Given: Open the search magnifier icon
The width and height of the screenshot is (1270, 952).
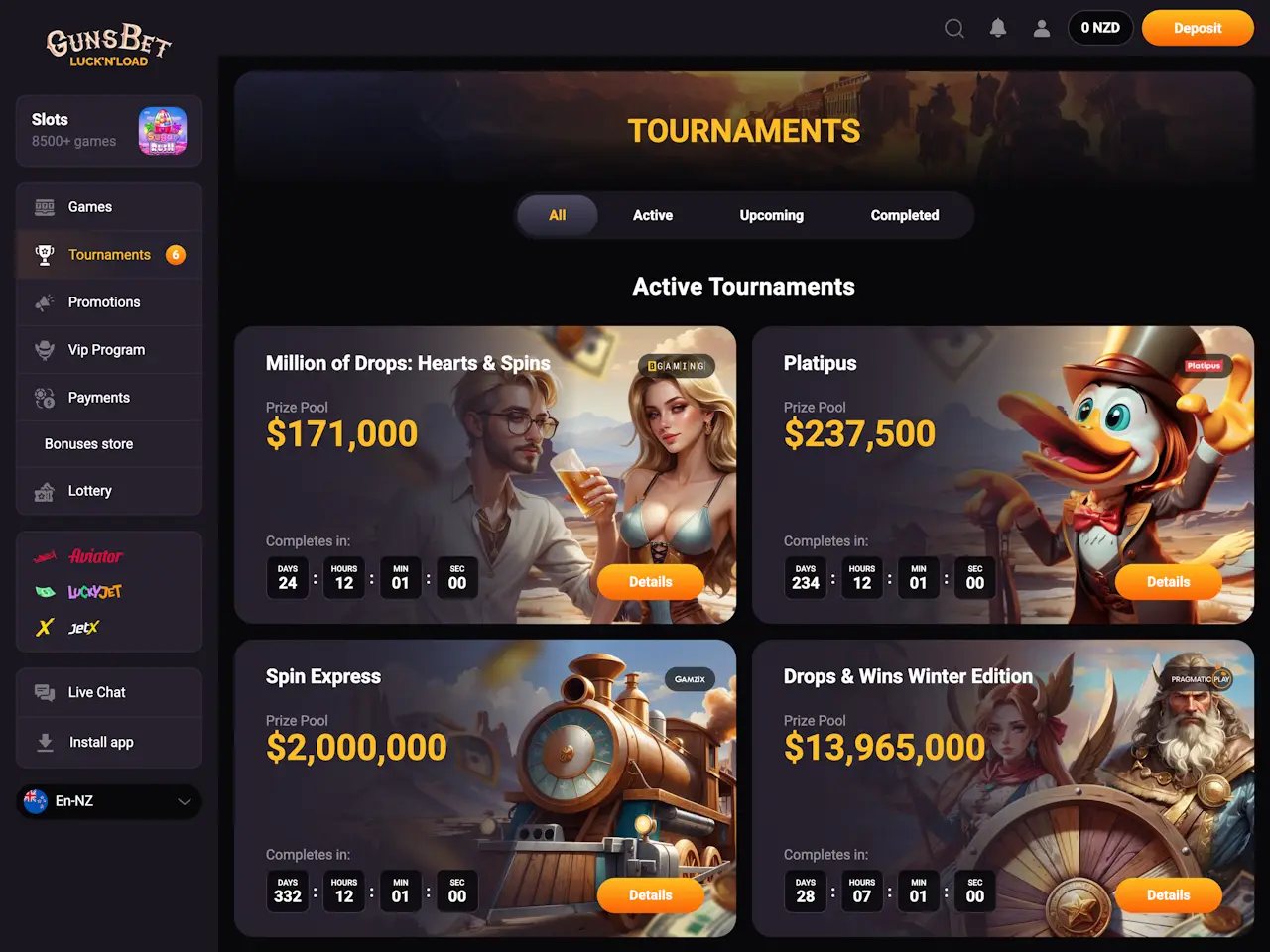Looking at the screenshot, I should 954,28.
